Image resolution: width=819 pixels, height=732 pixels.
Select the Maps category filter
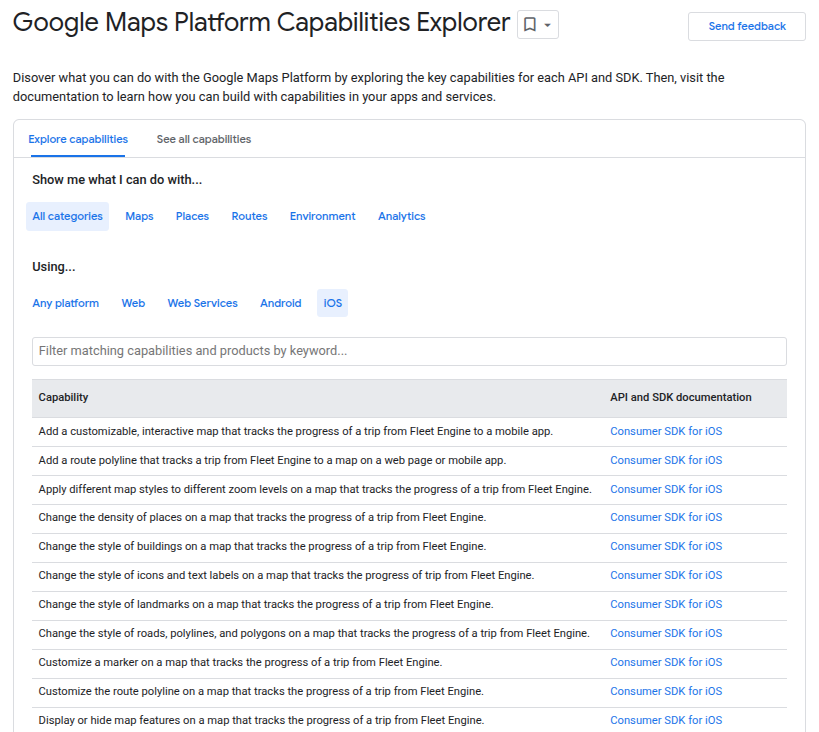pyautogui.click(x=139, y=216)
